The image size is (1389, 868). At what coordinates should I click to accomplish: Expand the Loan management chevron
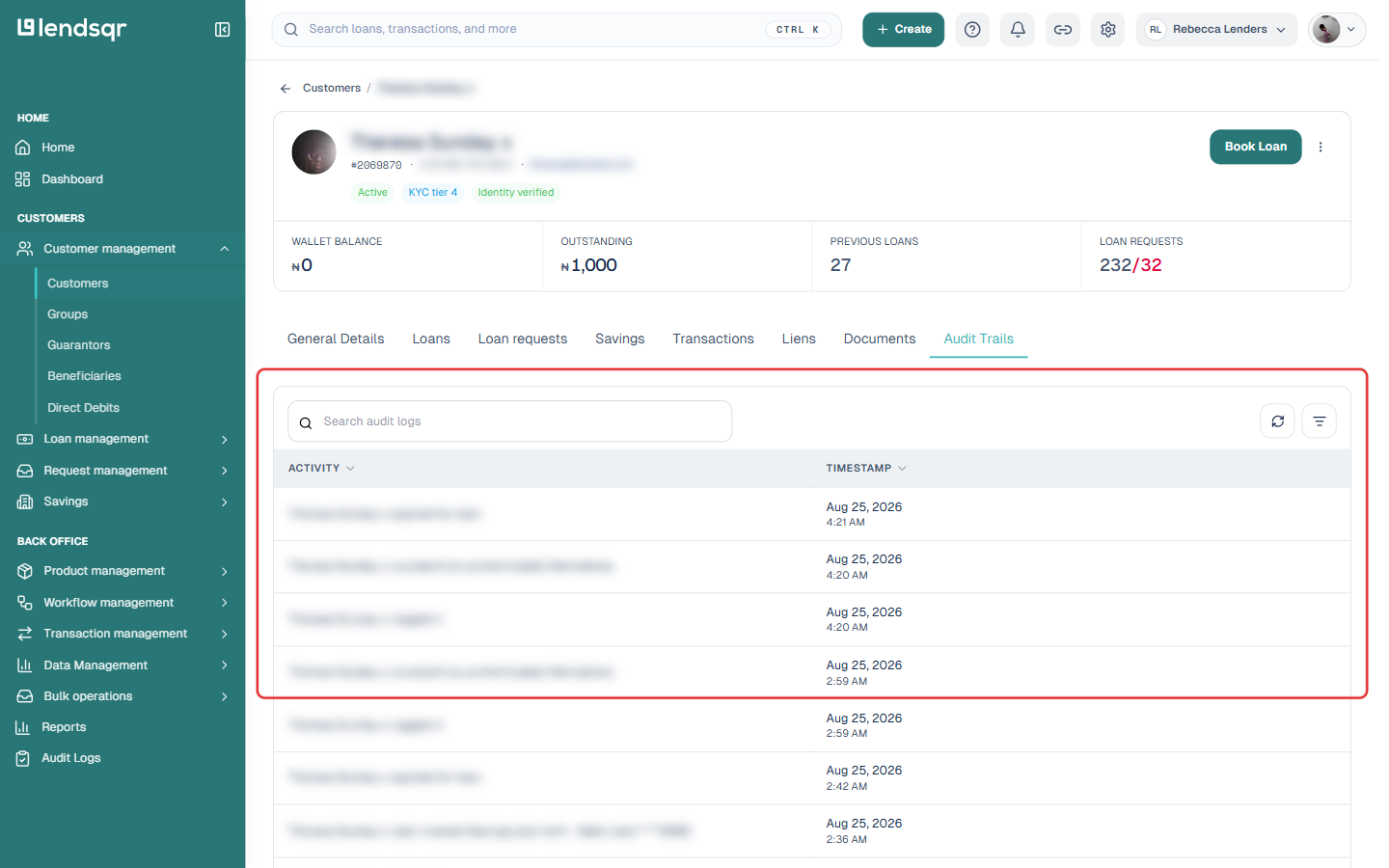click(x=225, y=440)
